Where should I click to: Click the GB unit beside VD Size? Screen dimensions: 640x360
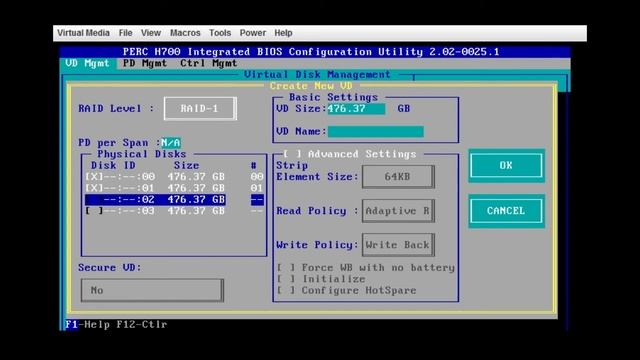click(404, 109)
